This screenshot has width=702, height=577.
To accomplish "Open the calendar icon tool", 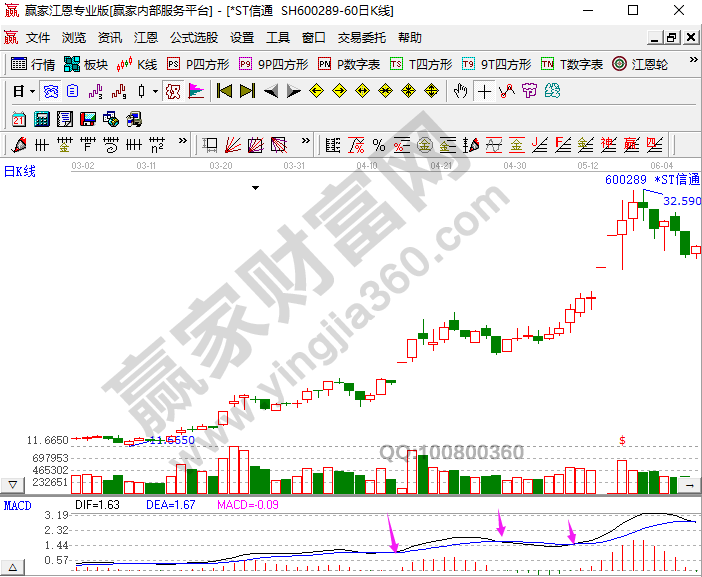I will click(x=19, y=119).
